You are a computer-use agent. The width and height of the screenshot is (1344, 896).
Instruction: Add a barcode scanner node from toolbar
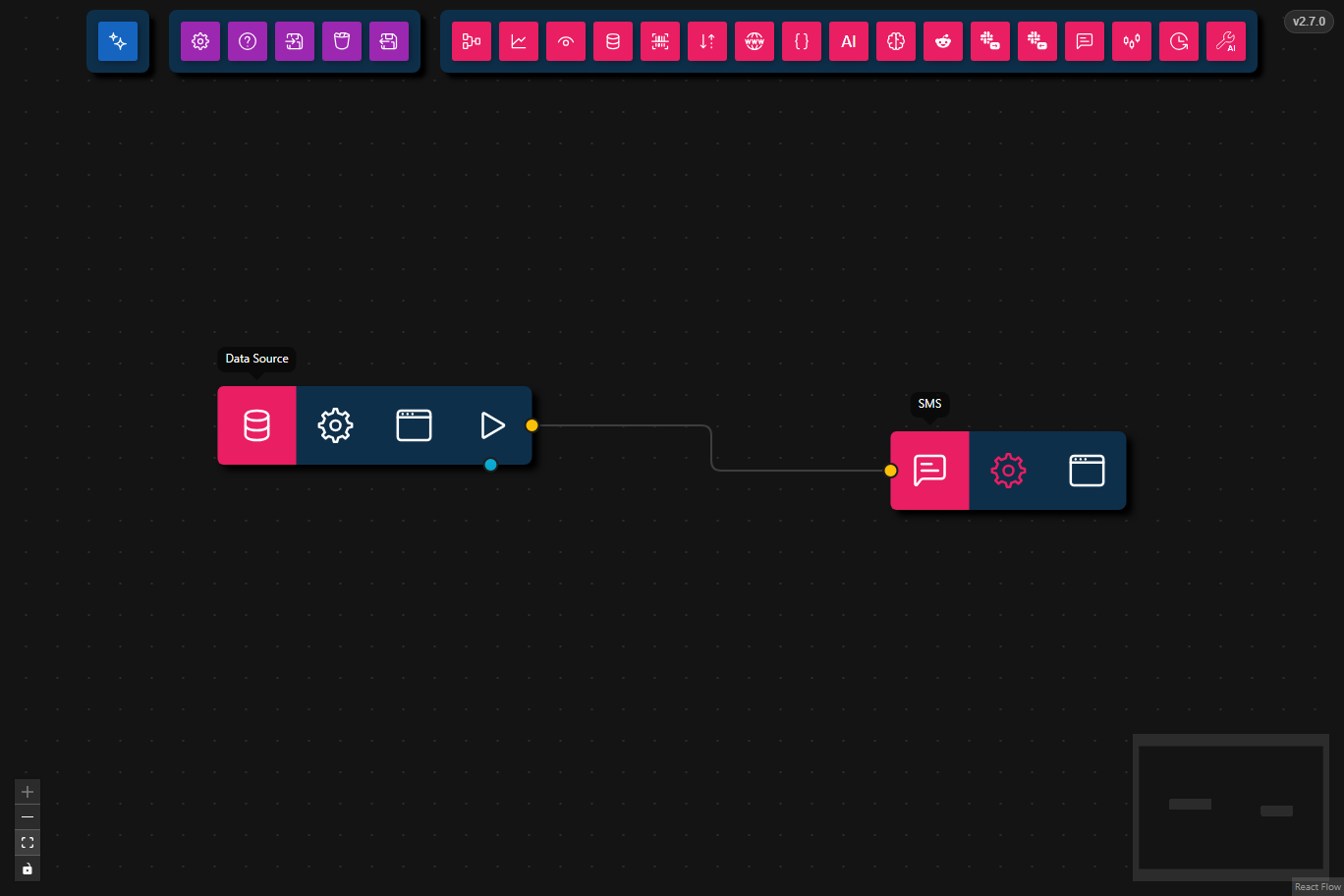(x=660, y=41)
